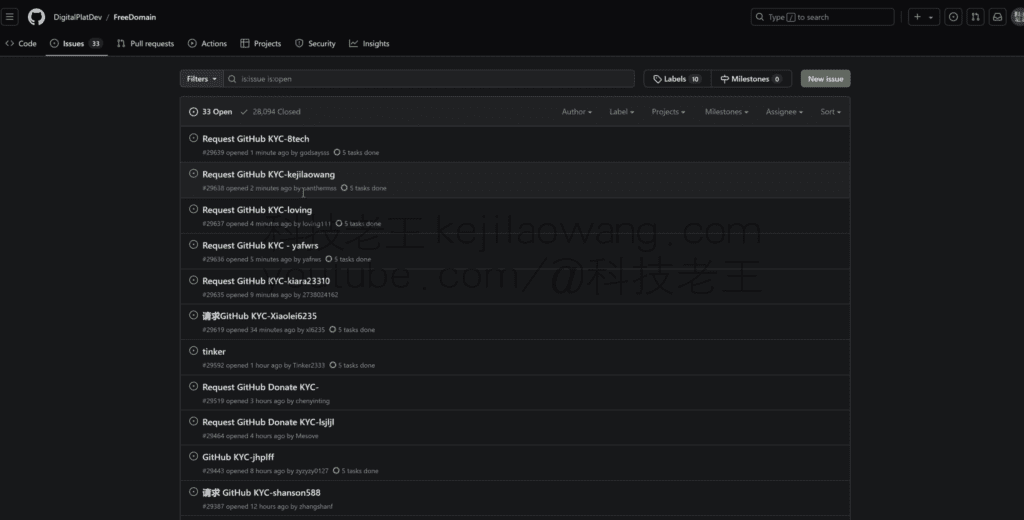Open the notifications inbox icon
Image resolution: width=1024 pixels, height=520 pixels.
[x=997, y=17]
